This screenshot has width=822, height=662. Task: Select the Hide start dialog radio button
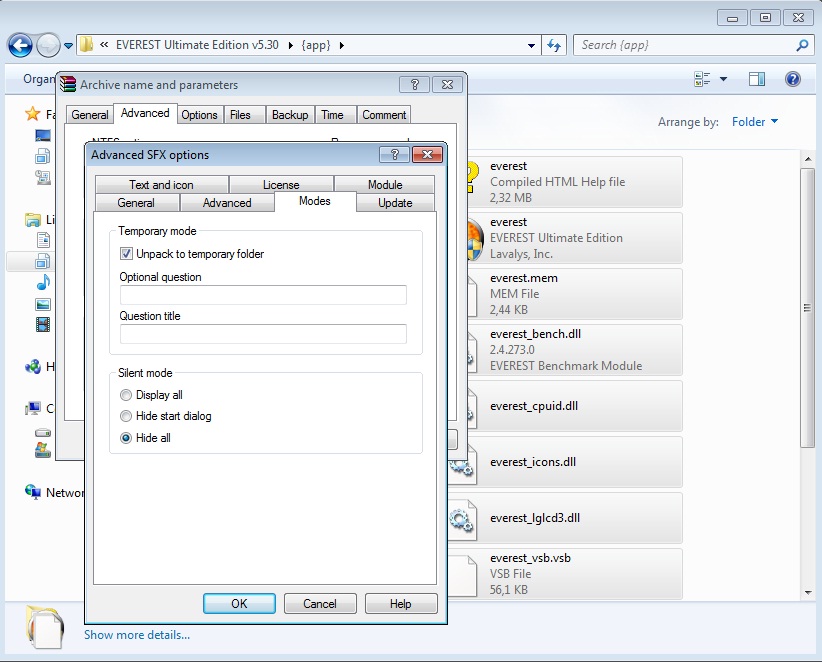coord(126,416)
